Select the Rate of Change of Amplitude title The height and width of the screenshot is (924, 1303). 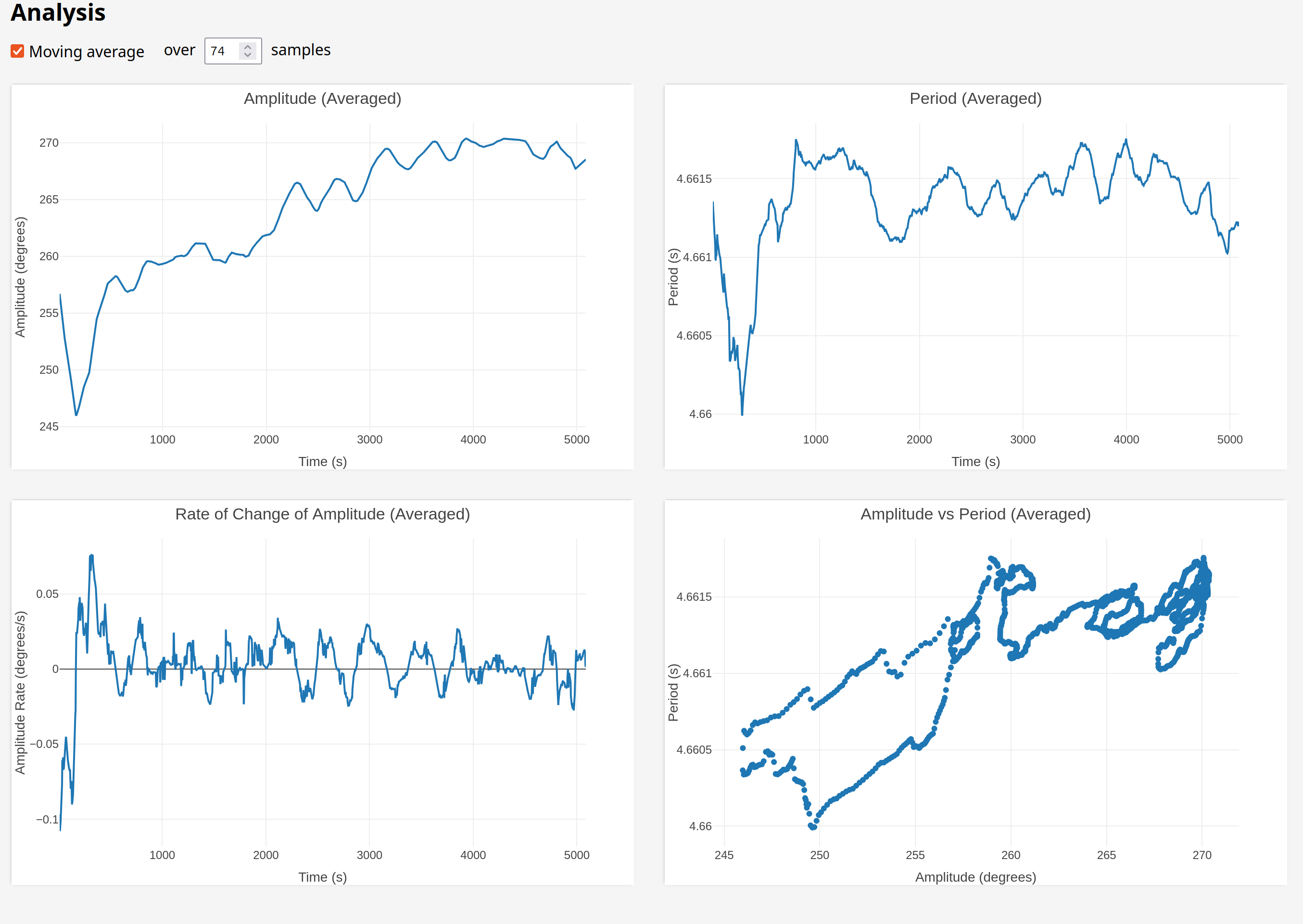[x=322, y=514]
